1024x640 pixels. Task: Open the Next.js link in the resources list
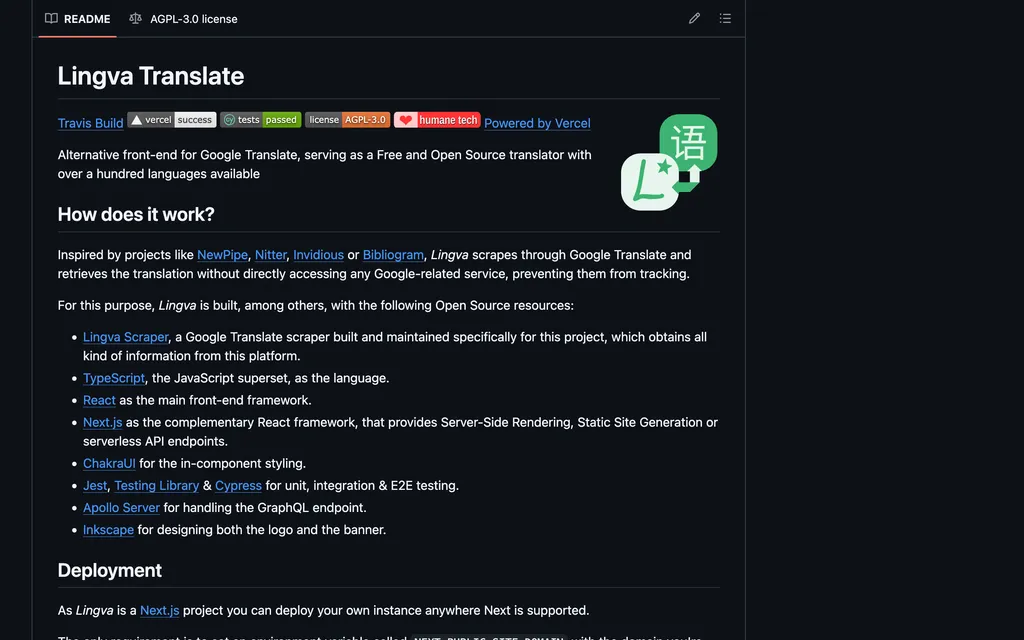[x=103, y=423]
